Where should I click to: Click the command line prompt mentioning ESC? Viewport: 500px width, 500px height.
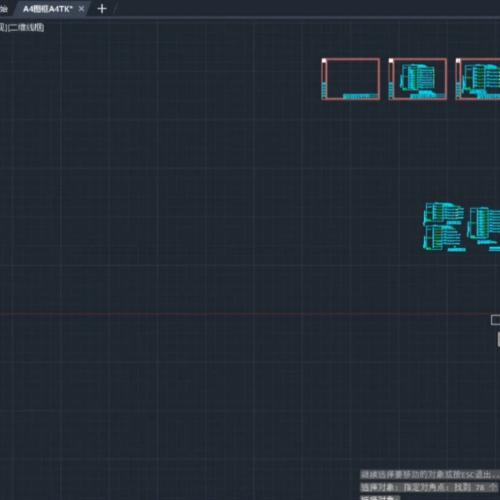[430, 474]
